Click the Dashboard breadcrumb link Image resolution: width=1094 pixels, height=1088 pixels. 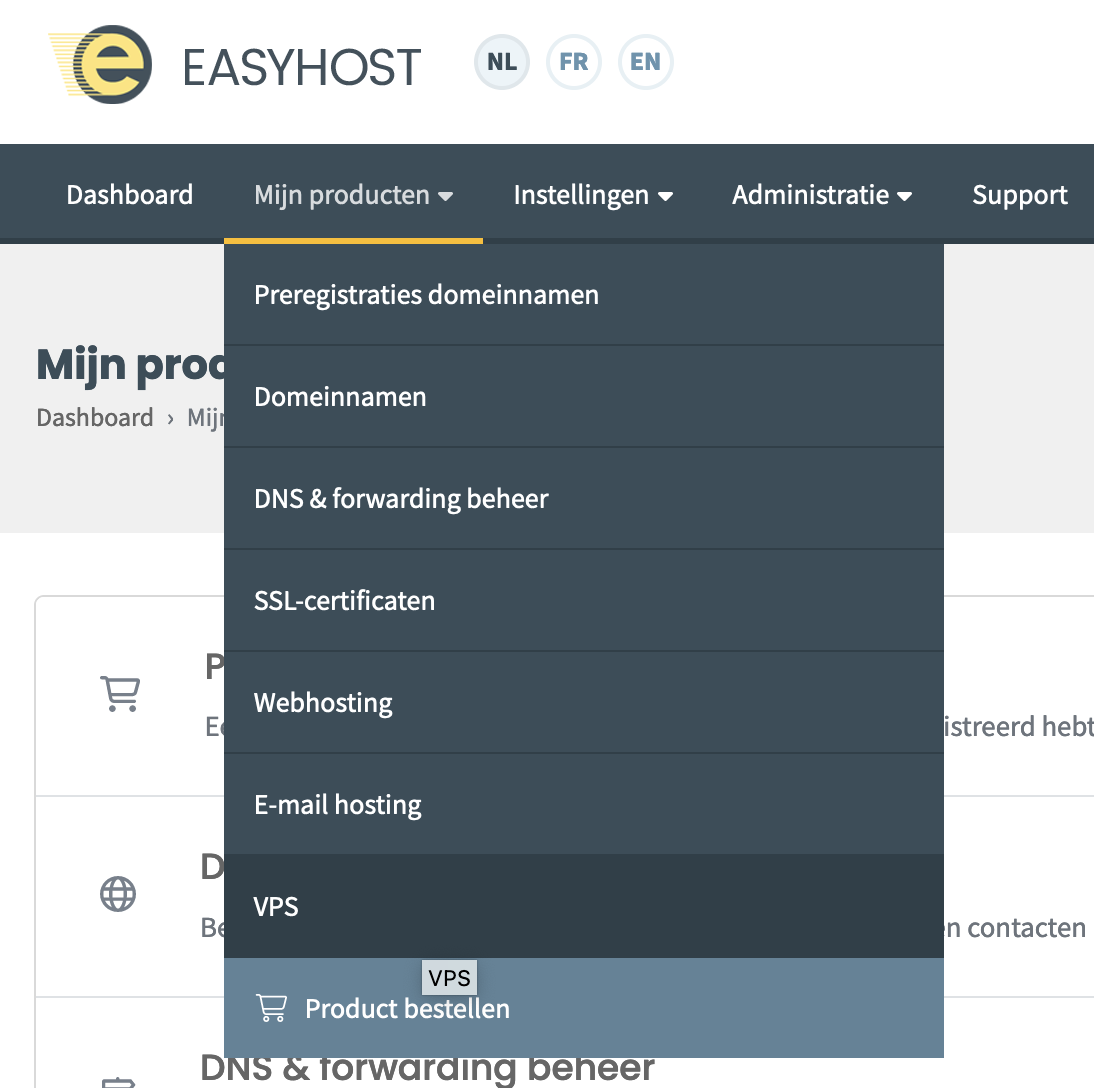(95, 417)
